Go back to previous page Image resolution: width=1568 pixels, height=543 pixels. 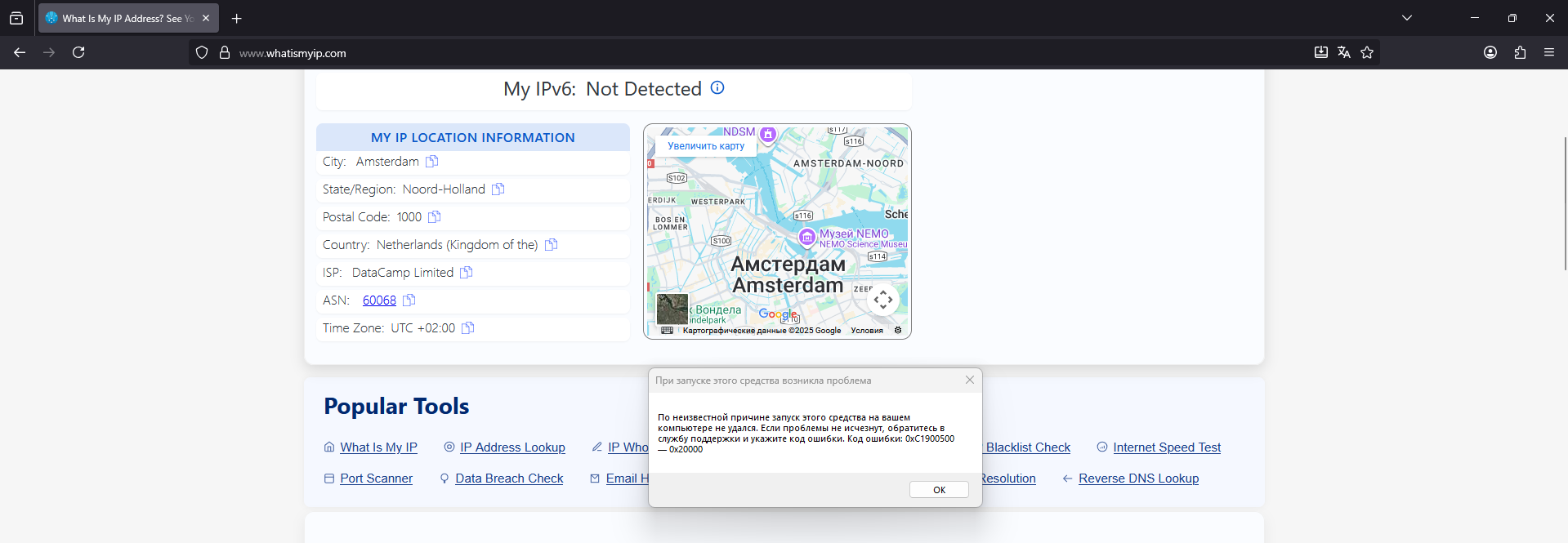(x=20, y=52)
